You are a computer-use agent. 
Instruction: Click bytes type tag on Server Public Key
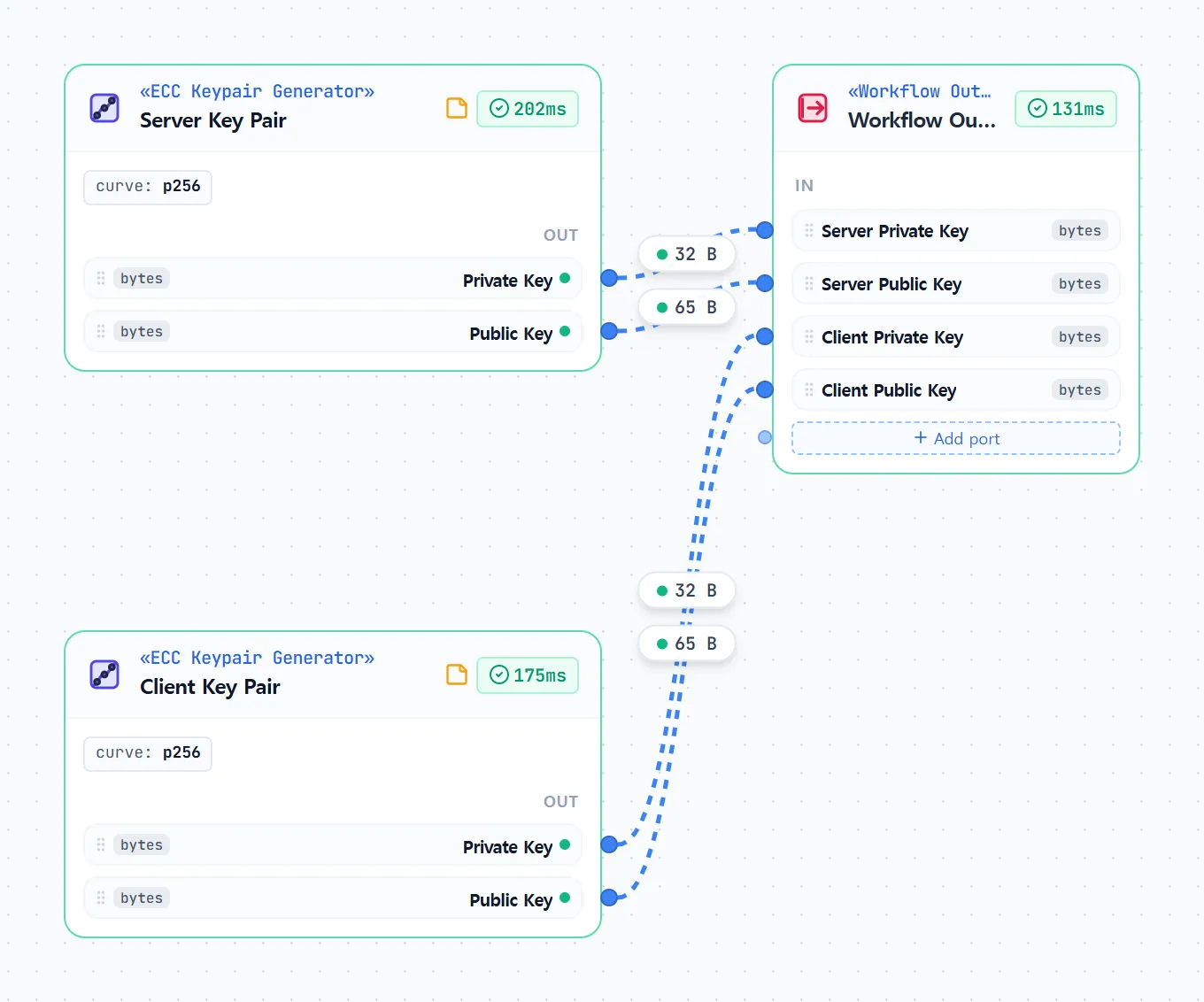[1080, 284]
